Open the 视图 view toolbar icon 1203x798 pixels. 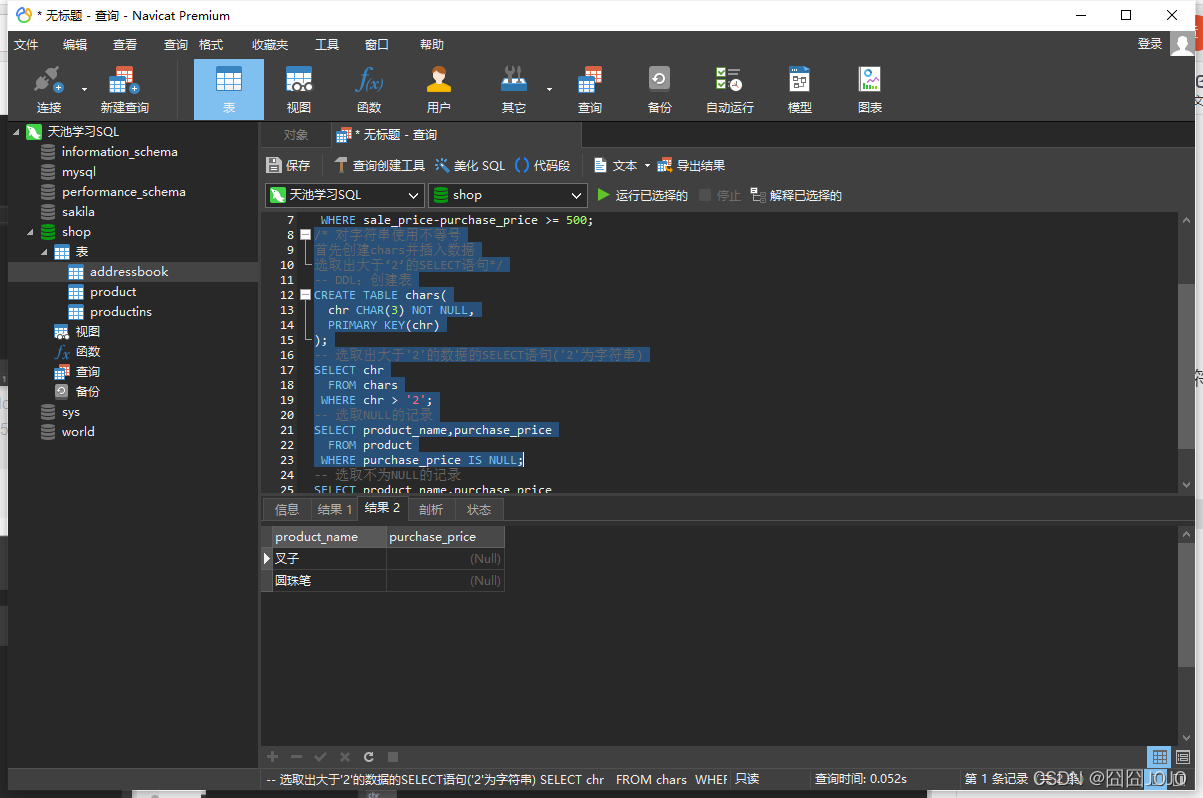[299, 90]
